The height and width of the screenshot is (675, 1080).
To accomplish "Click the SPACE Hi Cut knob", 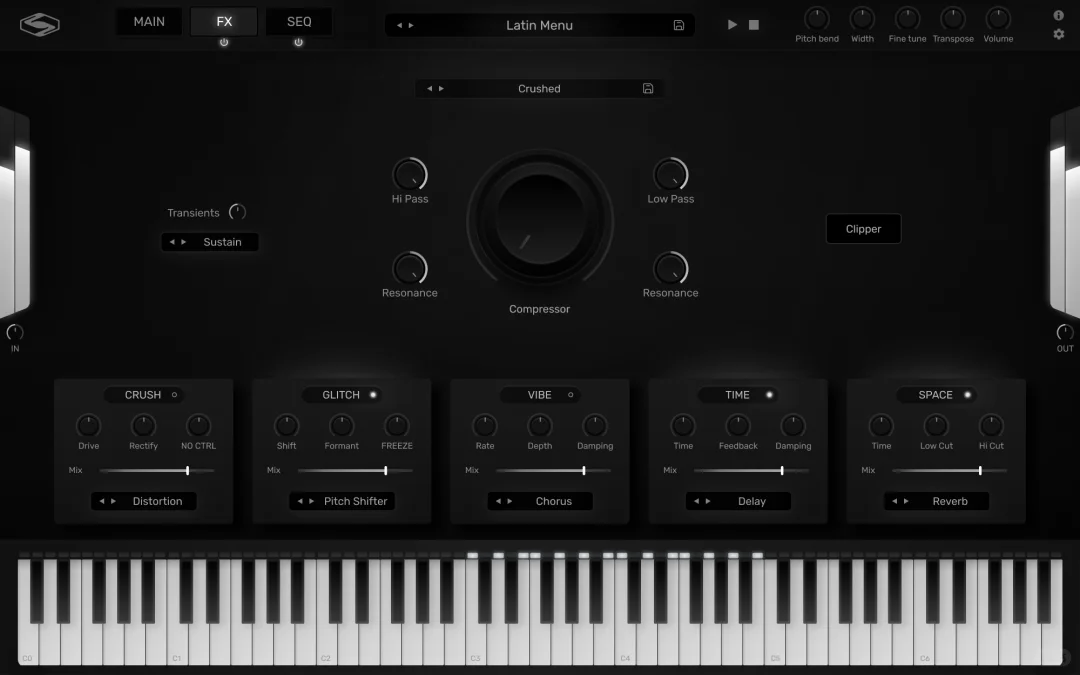I will pyautogui.click(x=991, y=426).
